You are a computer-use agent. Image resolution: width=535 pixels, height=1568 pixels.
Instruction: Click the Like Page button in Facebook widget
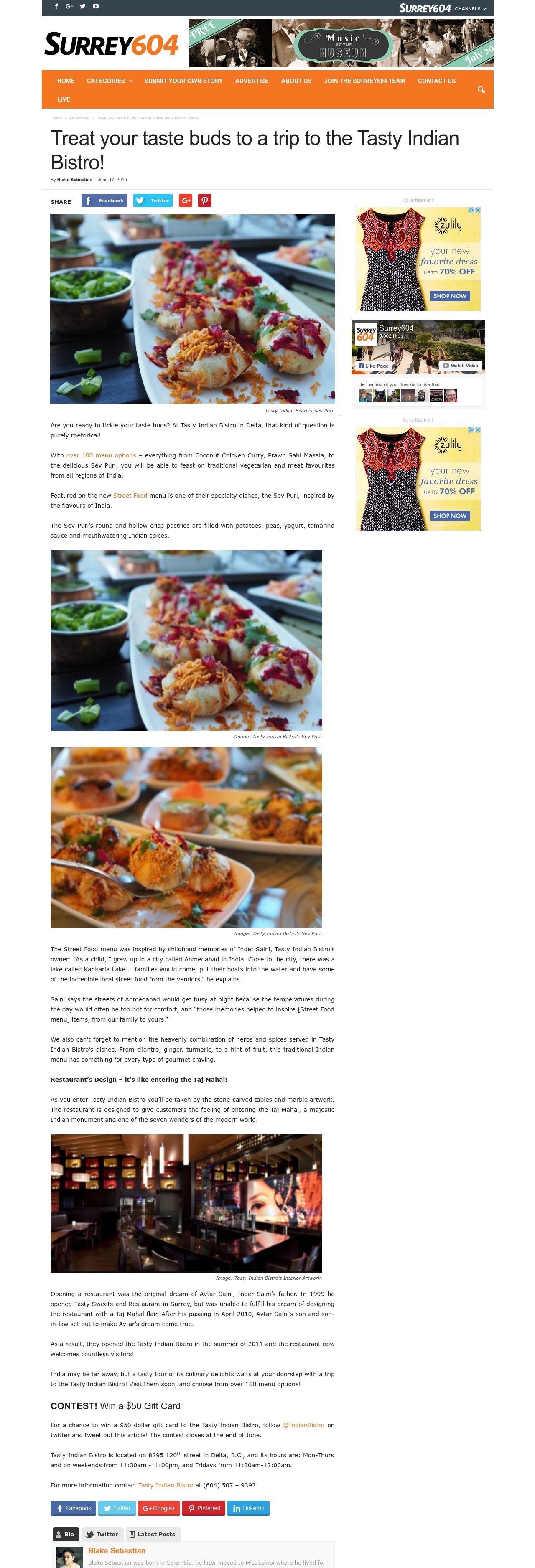(x=374, y=366)
